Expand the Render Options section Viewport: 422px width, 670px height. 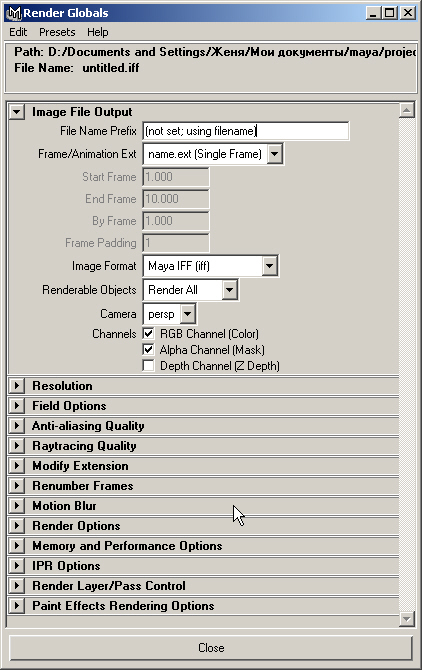17,526
